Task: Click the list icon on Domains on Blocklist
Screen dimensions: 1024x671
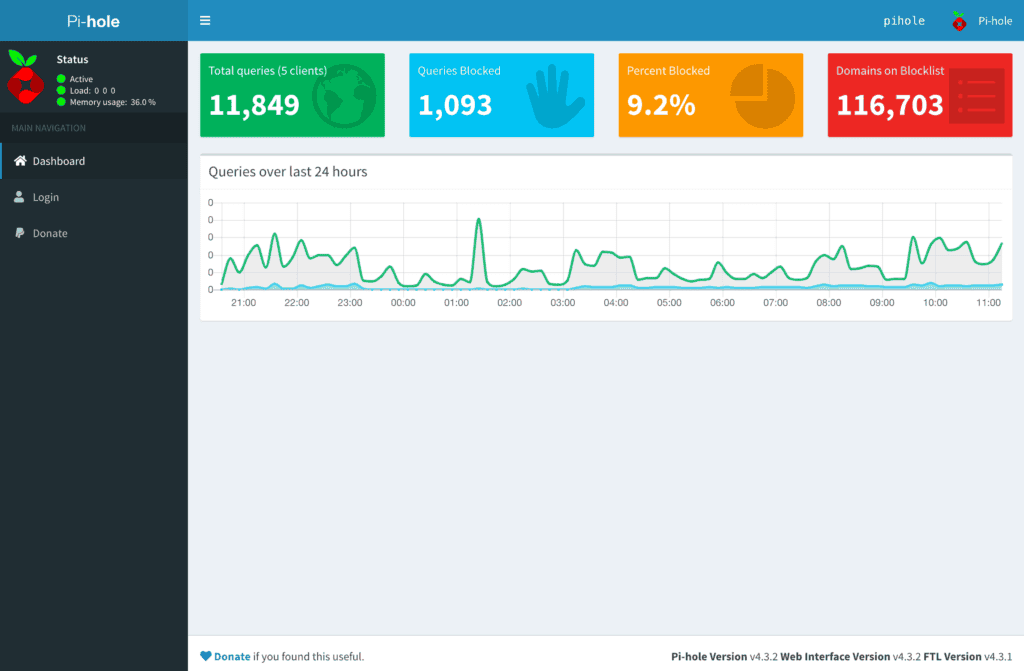Action: 976,96
